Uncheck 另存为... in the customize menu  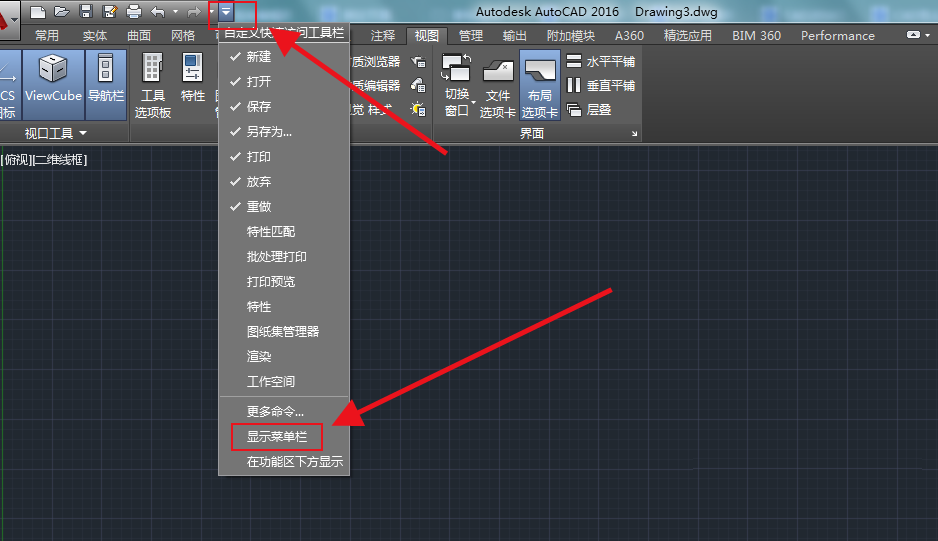click(284, 132)
